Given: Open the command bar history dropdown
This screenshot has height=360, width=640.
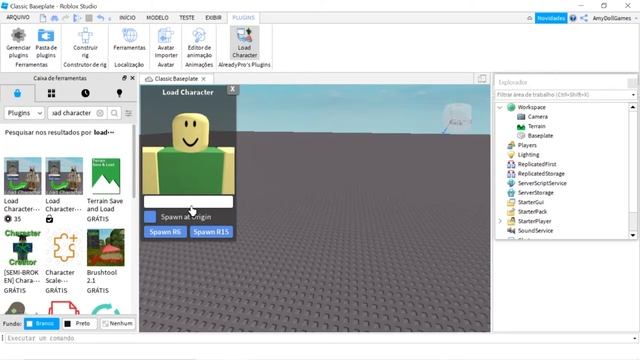Looking at the screenshot, I should tap(634, 338).
